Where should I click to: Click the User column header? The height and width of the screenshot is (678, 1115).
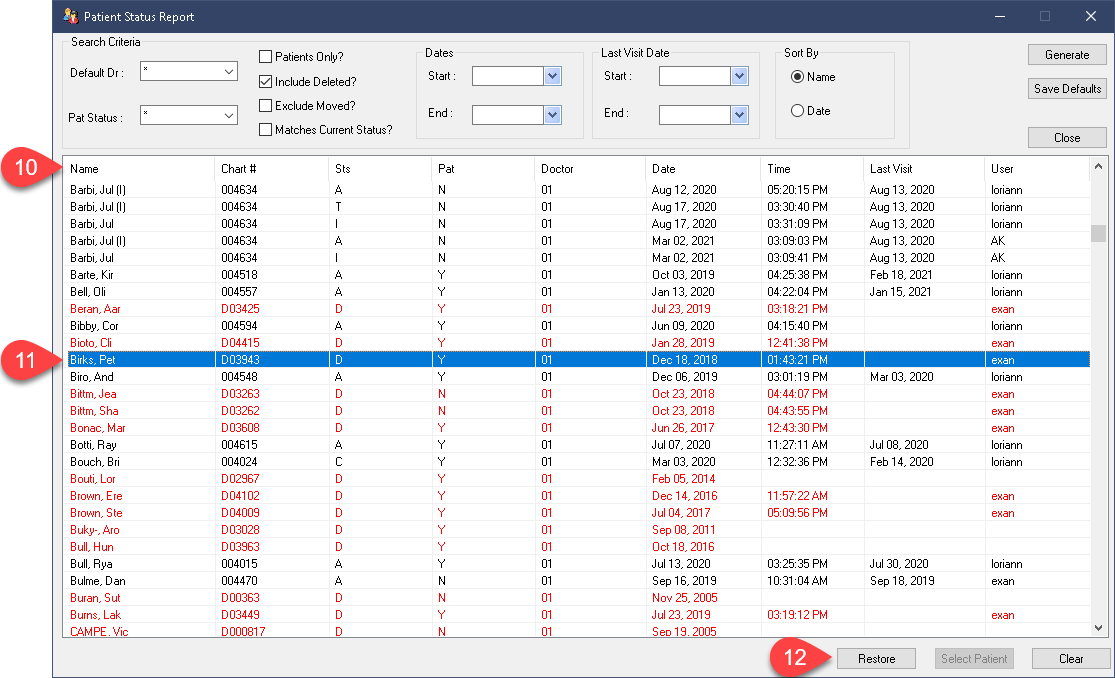[x=1037, y=169]
